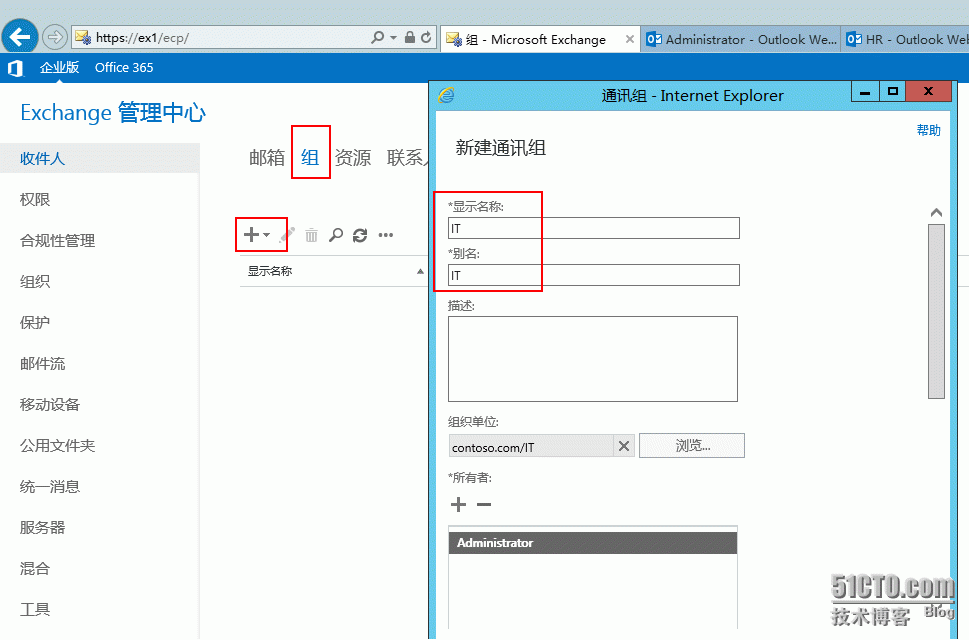
Task: Click the address bar refresh icon
Action: (426, 37)
